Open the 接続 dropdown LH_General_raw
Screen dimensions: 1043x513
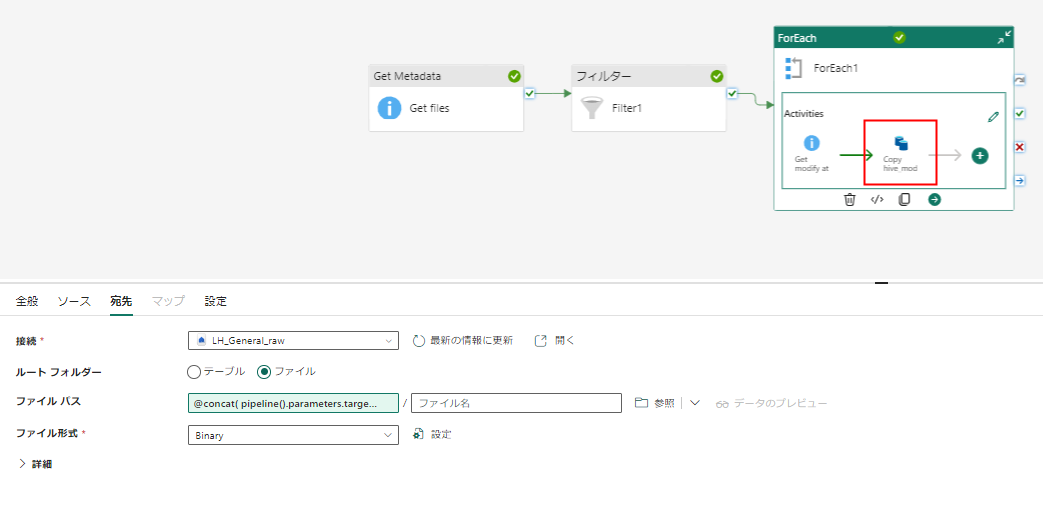(x=293, y=341)
